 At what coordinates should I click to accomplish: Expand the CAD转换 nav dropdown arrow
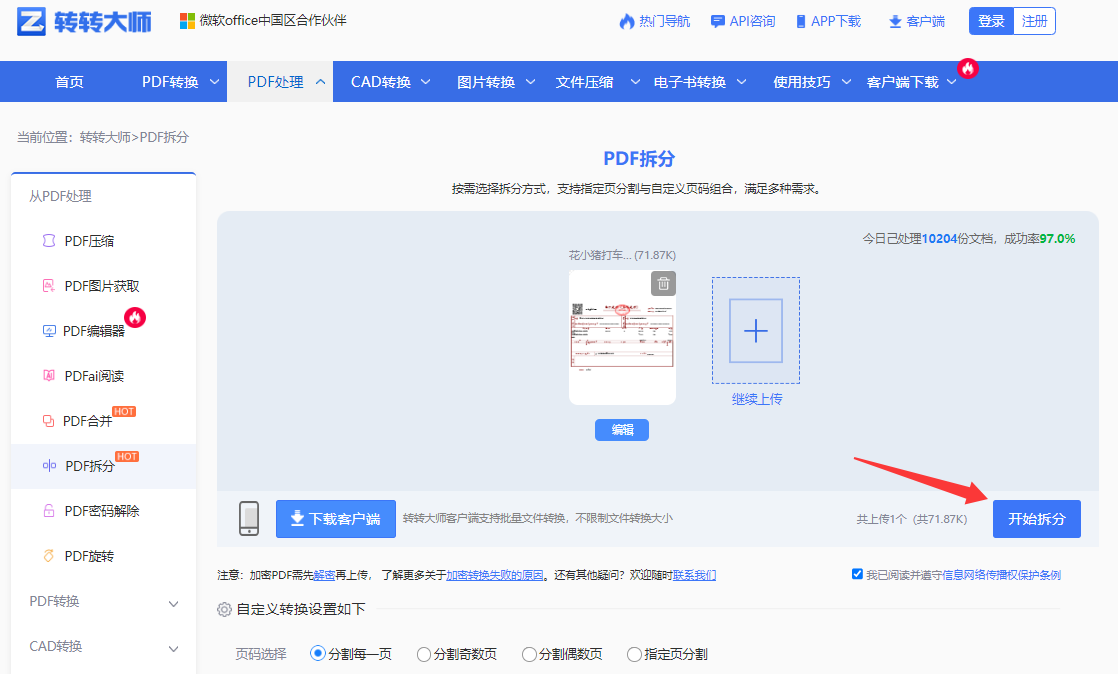point(426,82)
